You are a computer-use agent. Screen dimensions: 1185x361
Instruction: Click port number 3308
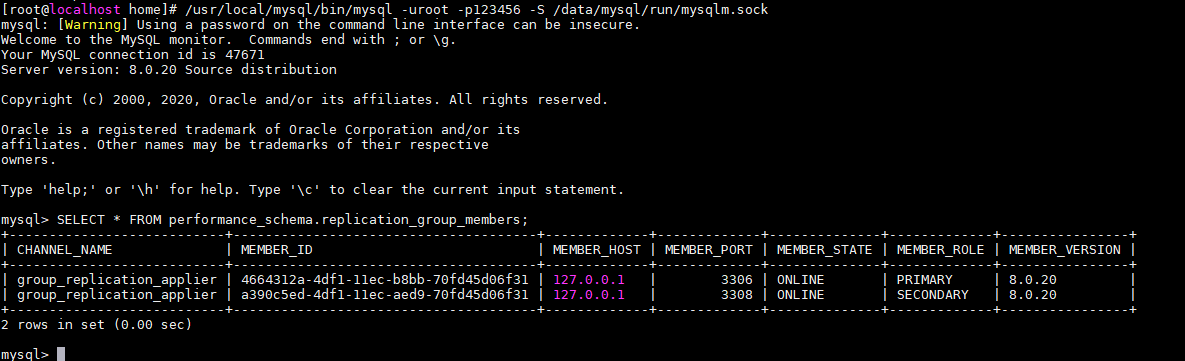[x=737, y=295]
